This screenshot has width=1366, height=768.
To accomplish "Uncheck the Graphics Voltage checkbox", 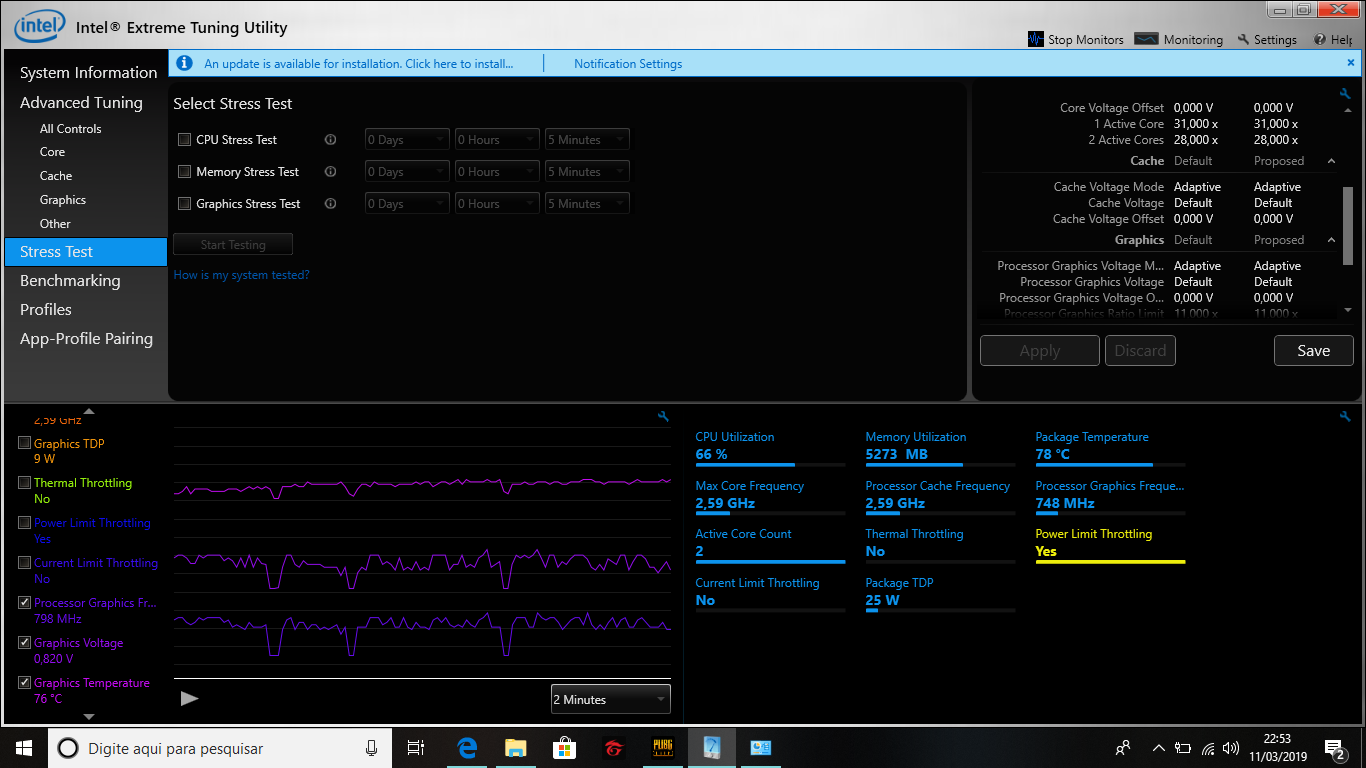I will coord(25,643).
